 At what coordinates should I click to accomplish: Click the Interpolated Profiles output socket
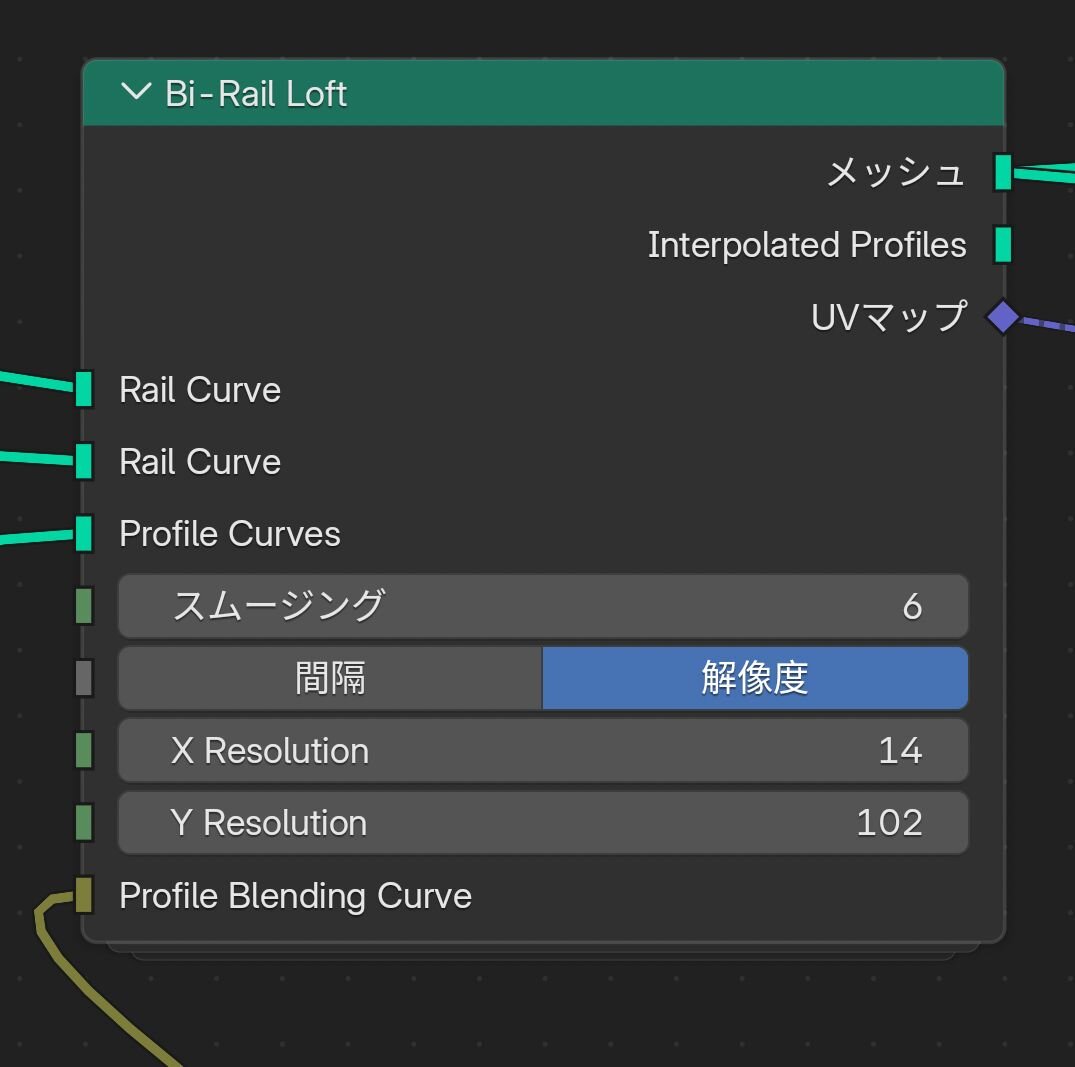(1003, 245)
